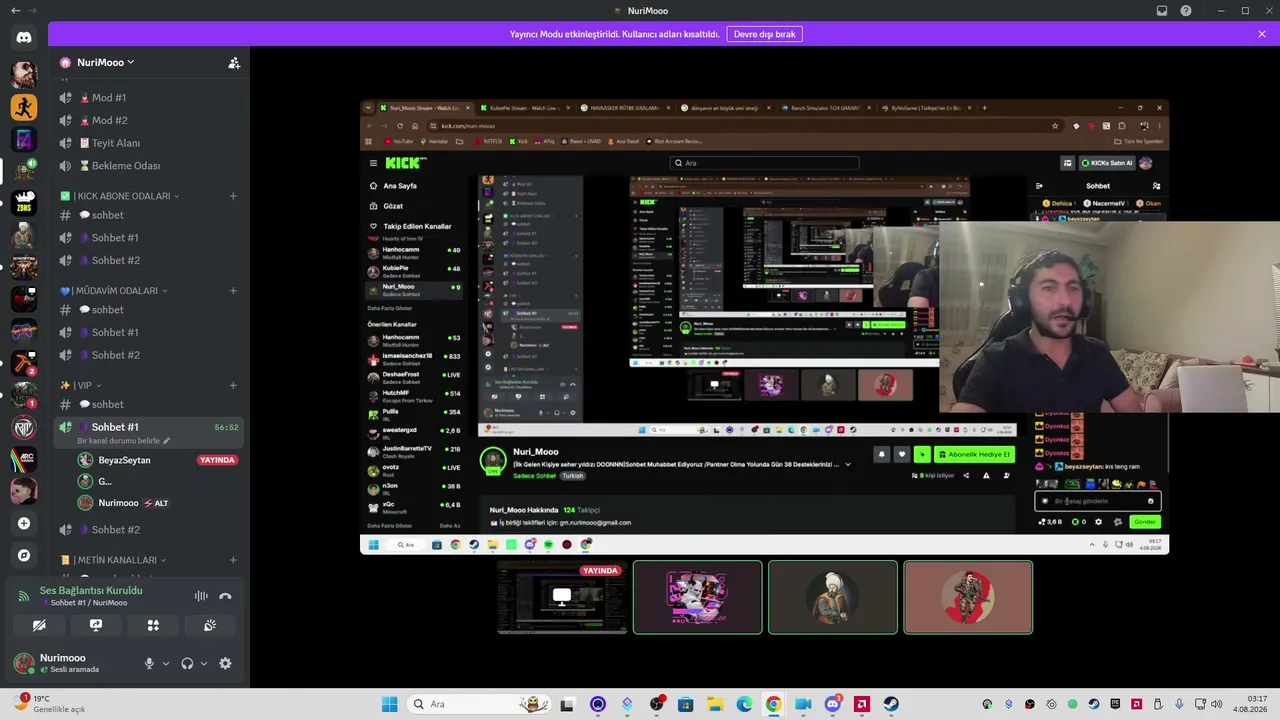Click Devre dışı bırak button
The height and width of the screenshot is (720, 1280).
(x=764, y=34)
